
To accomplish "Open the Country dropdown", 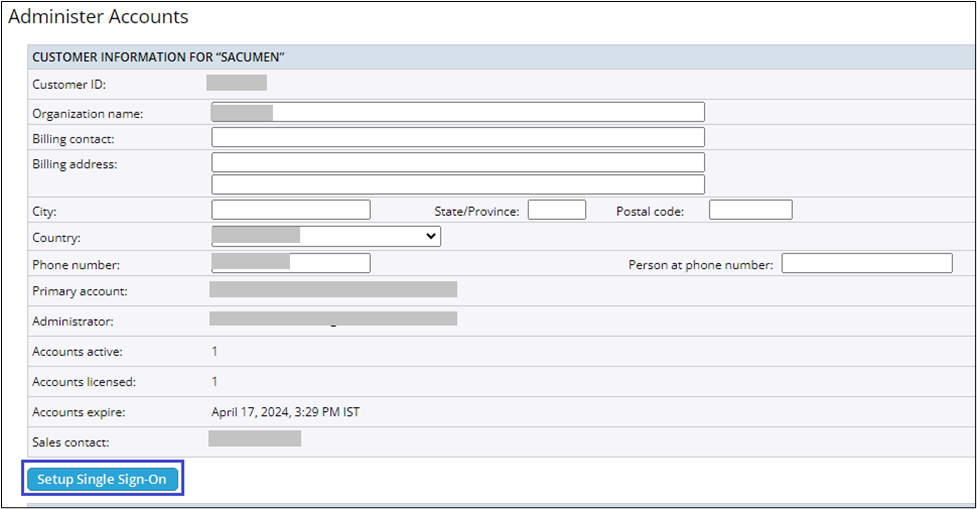I will point(326,236).
